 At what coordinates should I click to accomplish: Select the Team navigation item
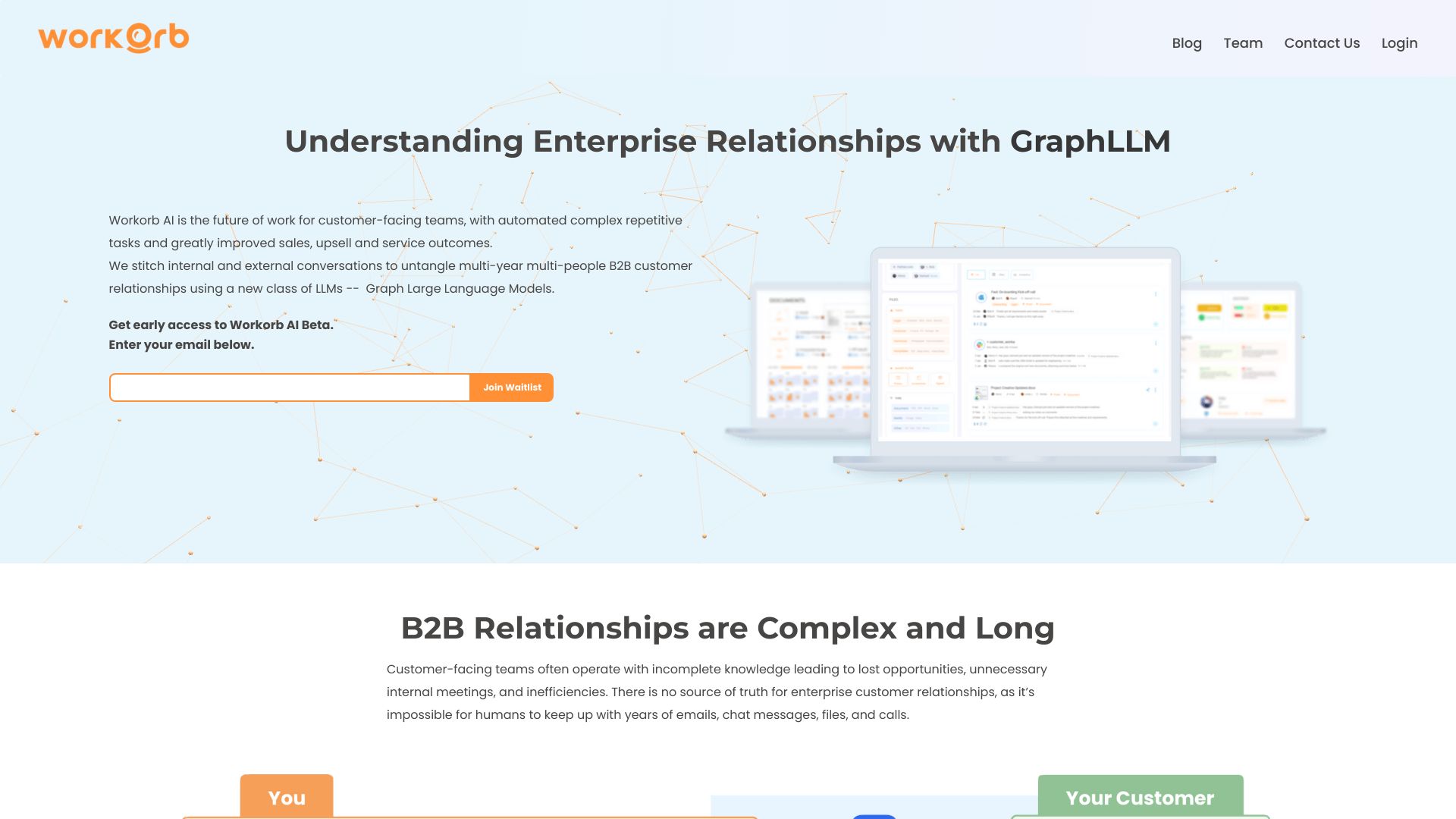(1243, 42)
